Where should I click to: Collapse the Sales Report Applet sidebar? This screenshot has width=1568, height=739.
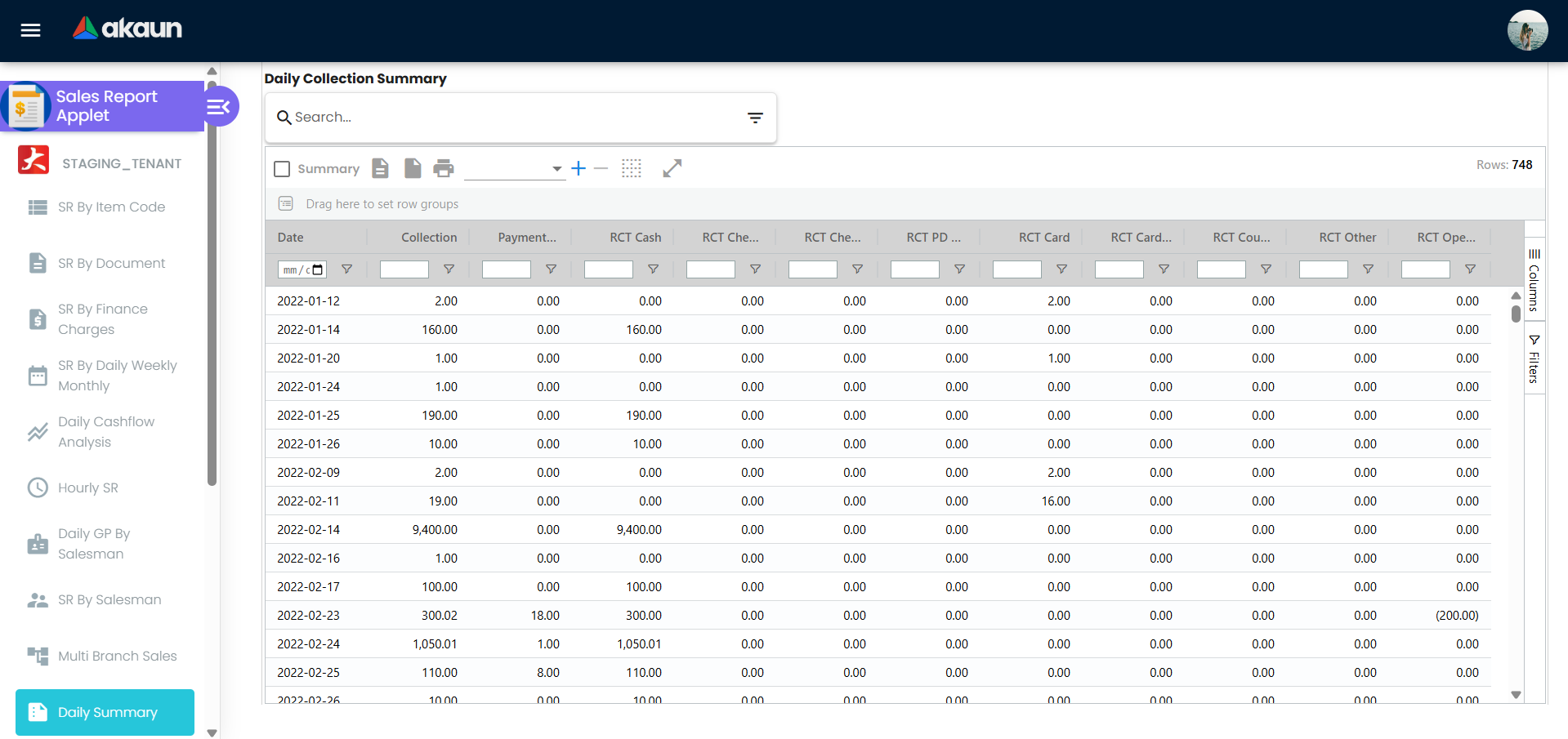point(218,106)
